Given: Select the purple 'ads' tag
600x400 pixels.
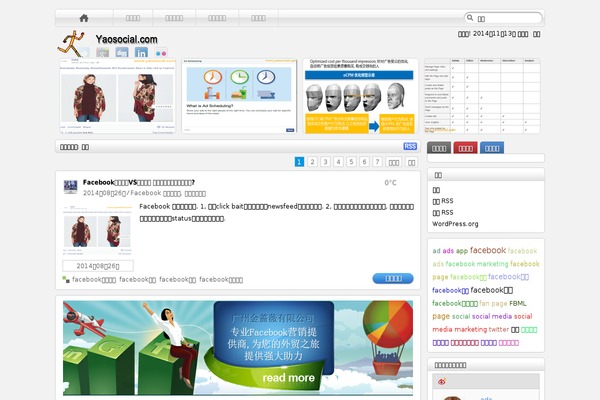Looking at the screenshot, I should tap(448, 251).
